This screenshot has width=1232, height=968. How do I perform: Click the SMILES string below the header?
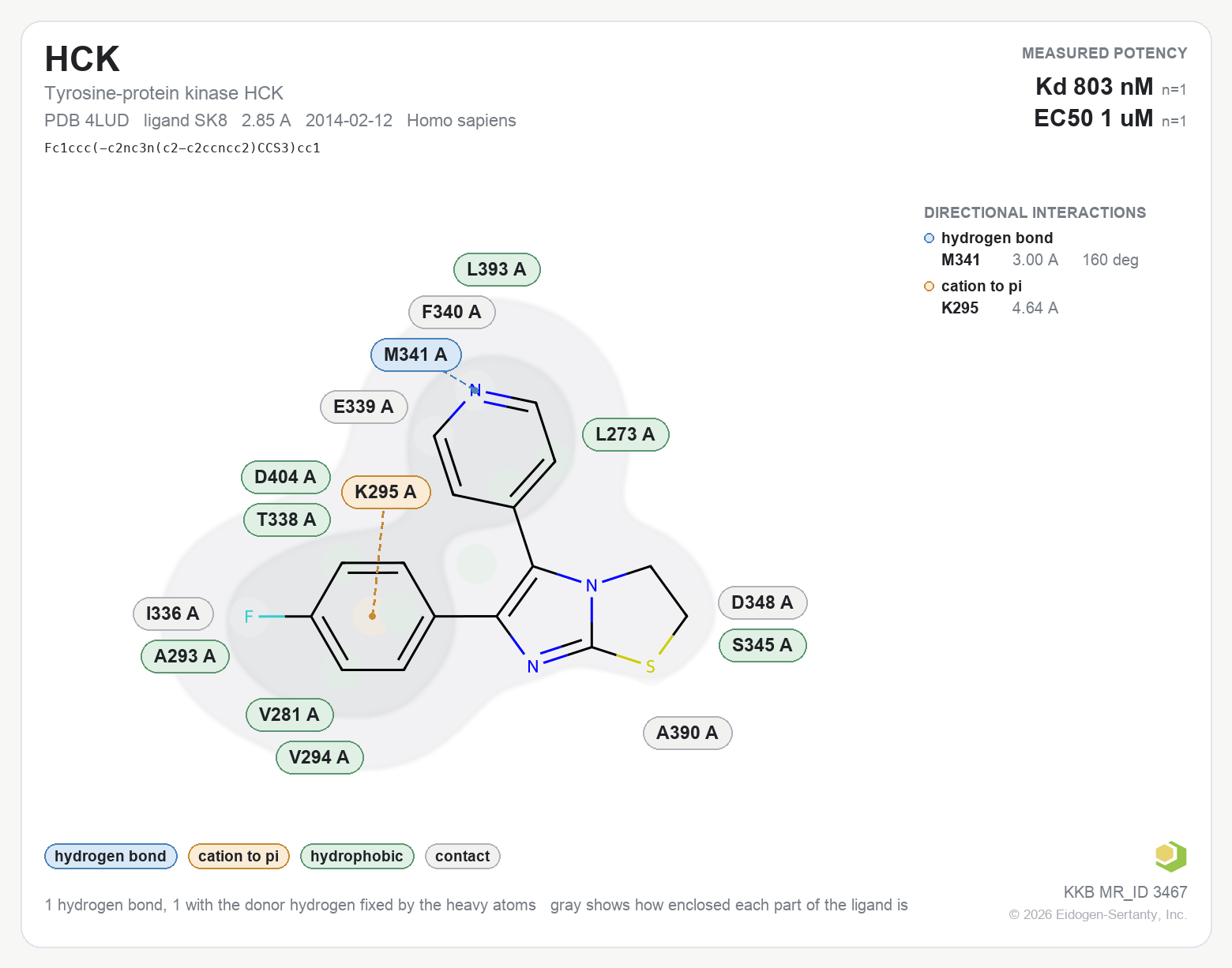pyautogui.click(x=182, y=148)
